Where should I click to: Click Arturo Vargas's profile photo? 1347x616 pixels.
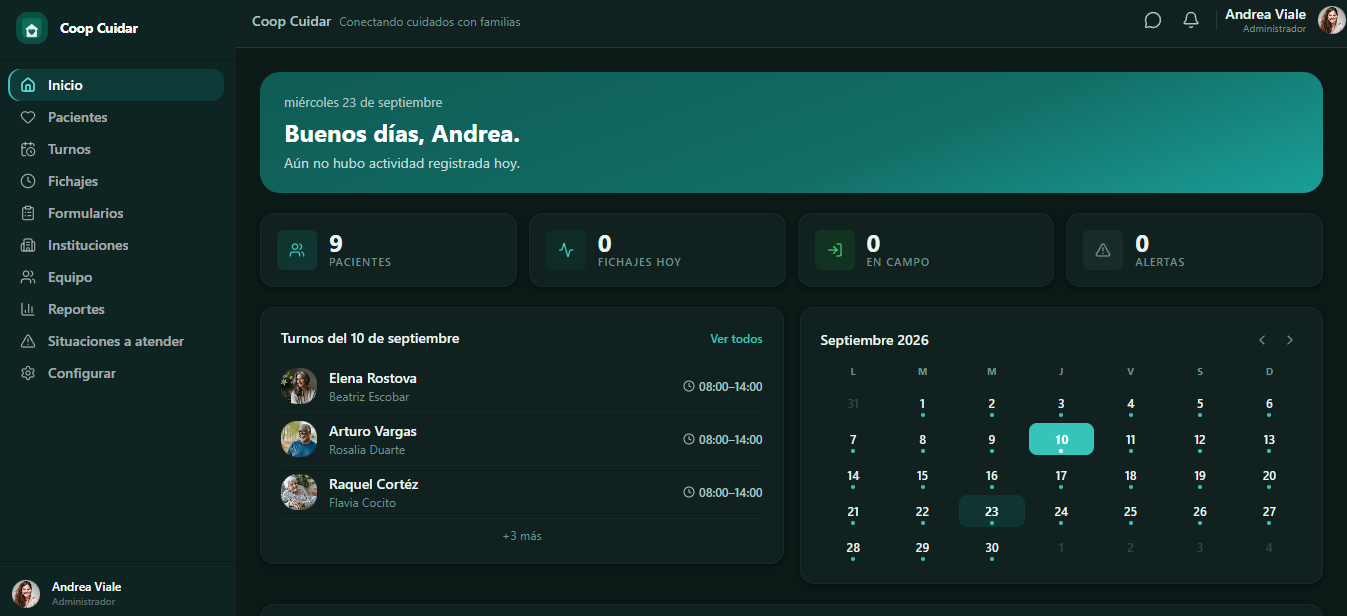point(299,439)
